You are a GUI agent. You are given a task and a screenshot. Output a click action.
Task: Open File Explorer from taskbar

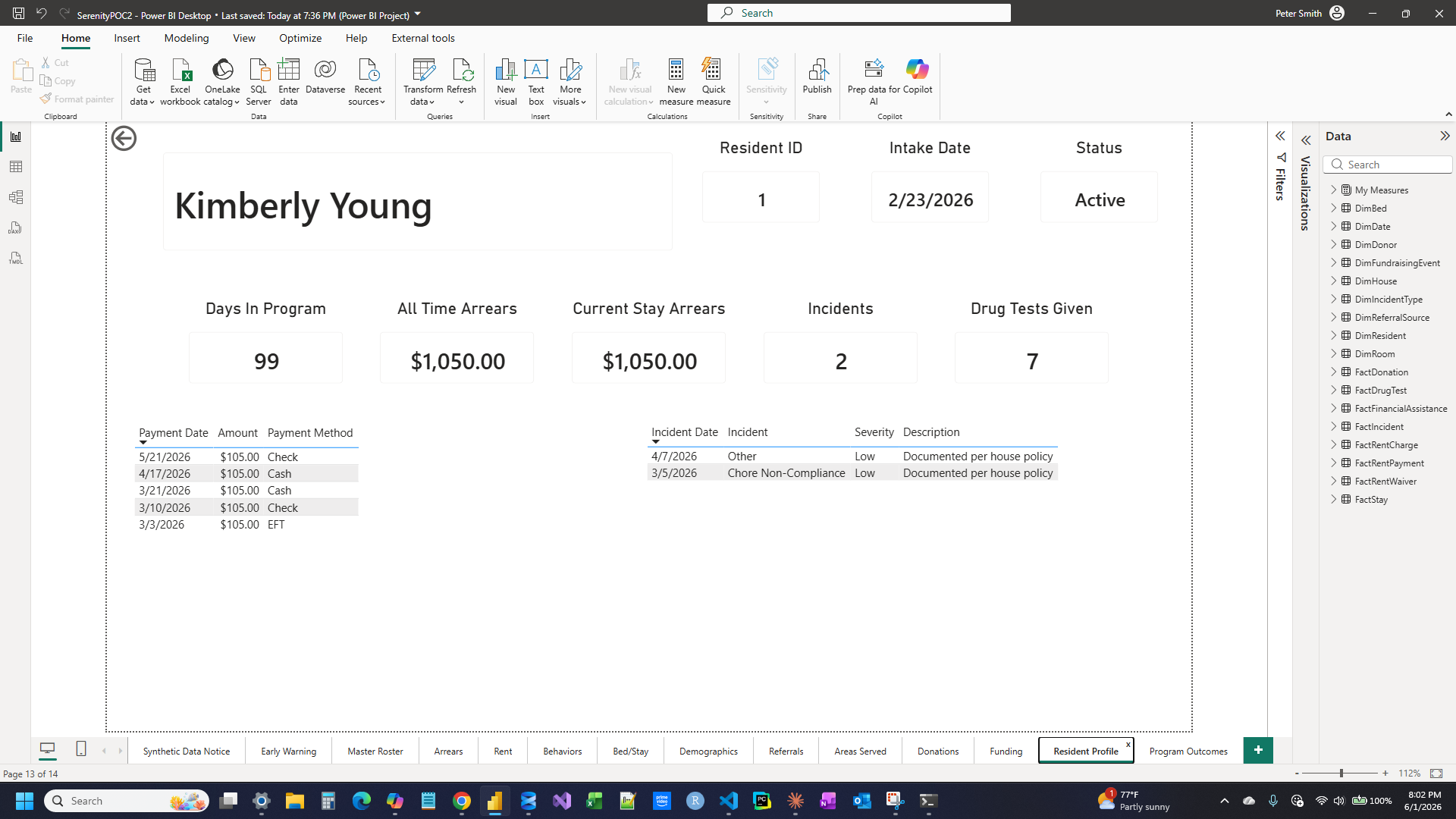tap(295, 801)
